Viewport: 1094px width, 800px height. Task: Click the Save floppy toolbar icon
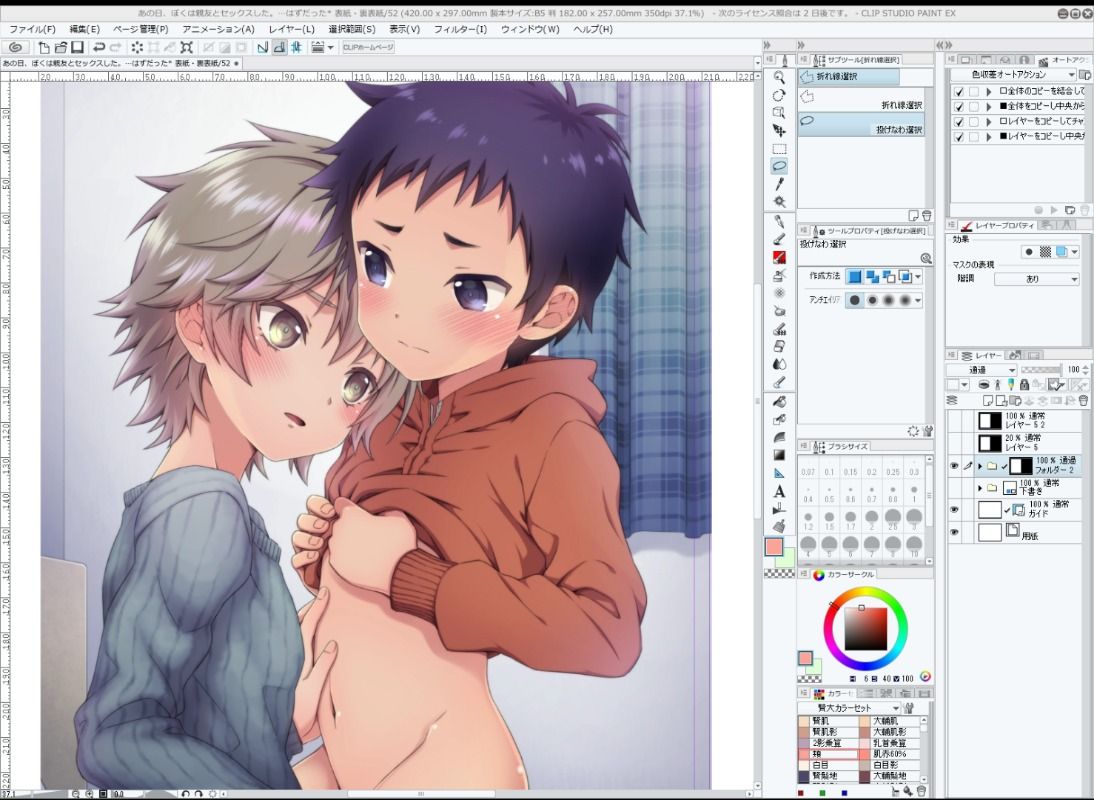(x=77, y=47)
